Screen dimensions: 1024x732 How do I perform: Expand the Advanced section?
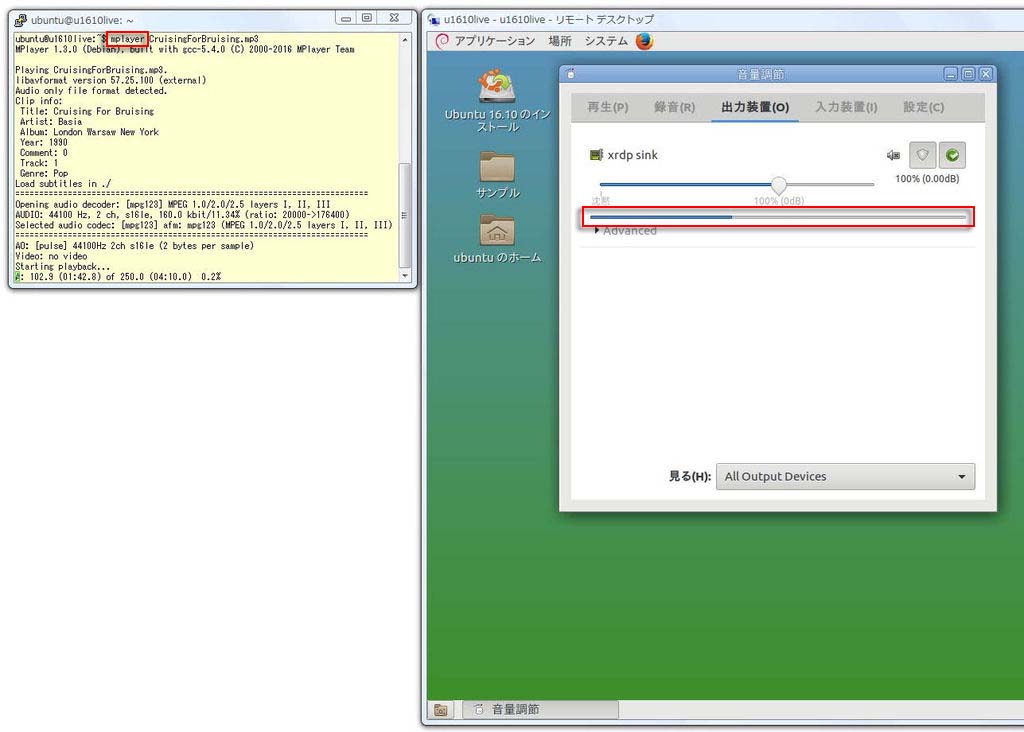point(626,231)
